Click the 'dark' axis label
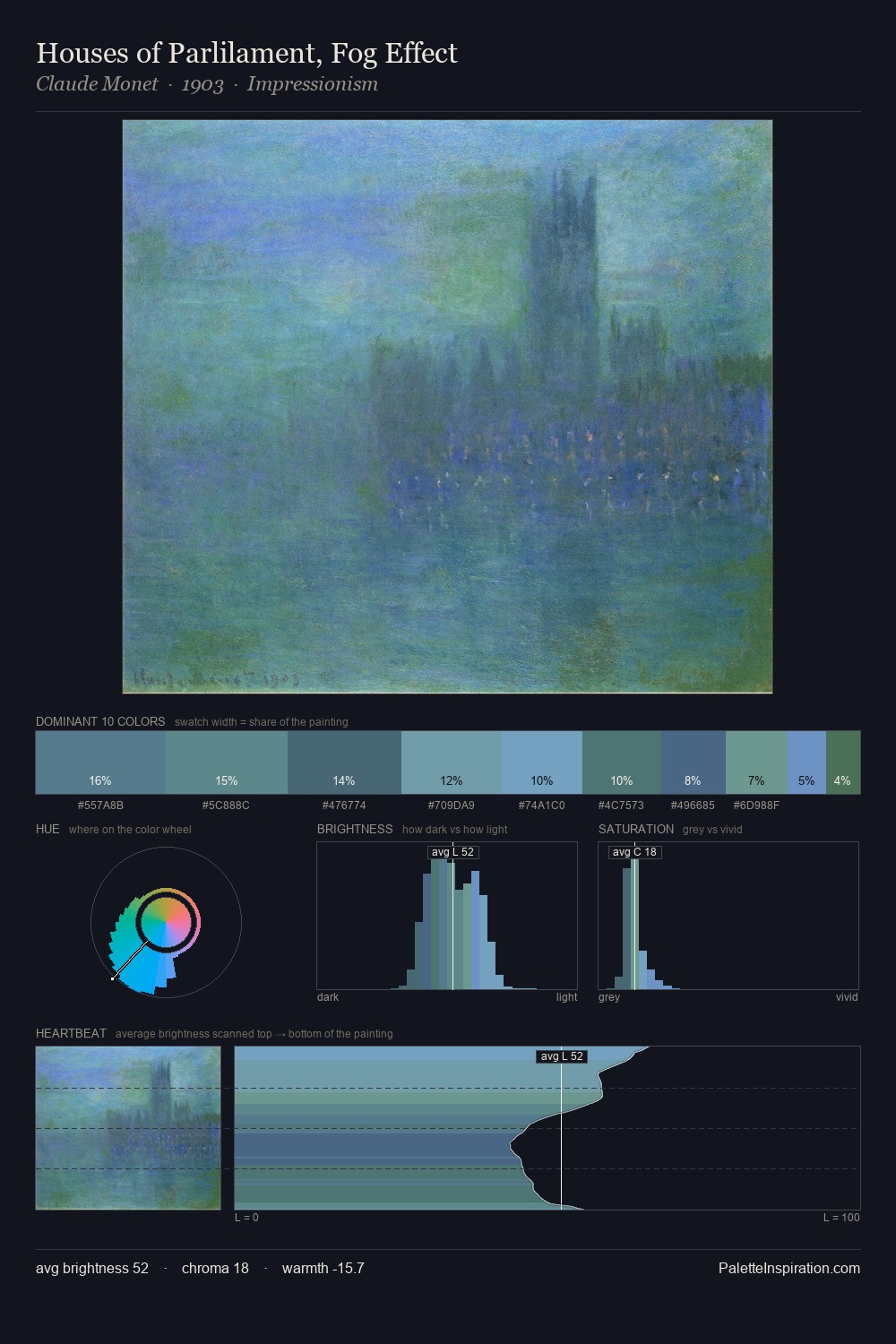 click(328, 997)
